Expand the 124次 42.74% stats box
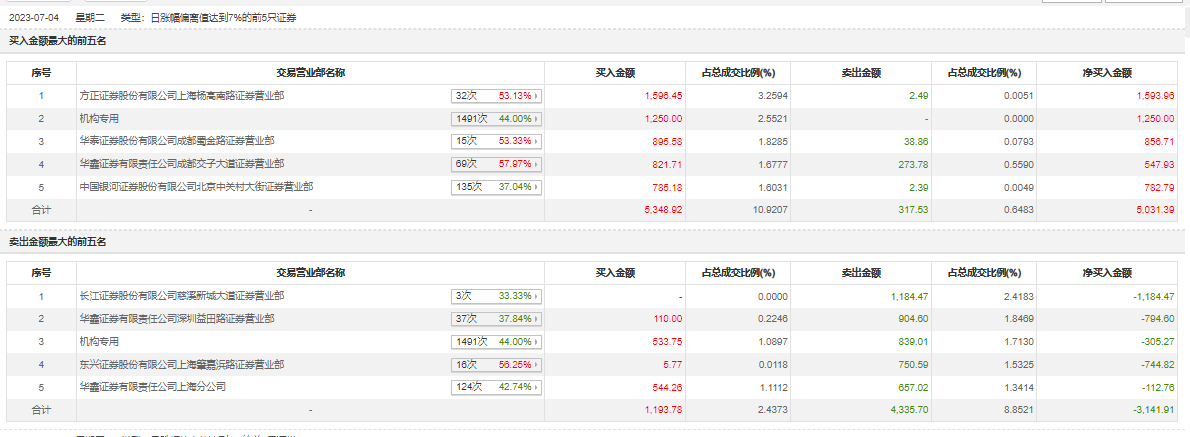This screenshot has width=1190, height=437. point(496,387)
